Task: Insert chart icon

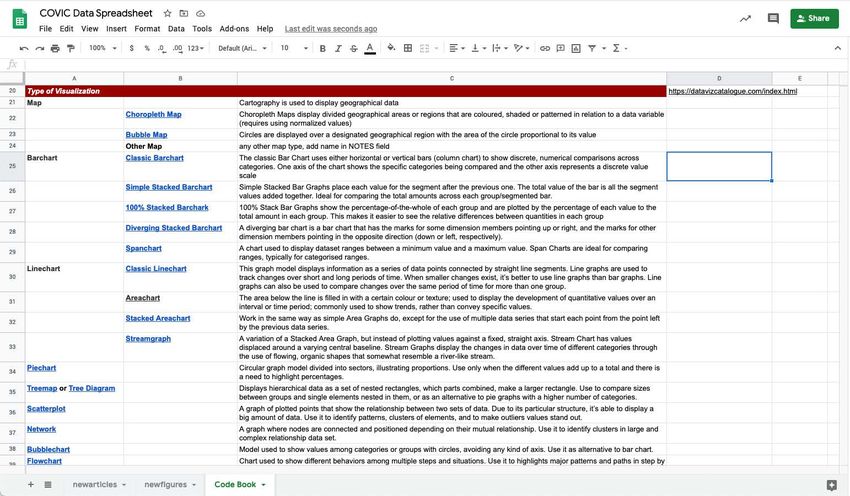Action: [x=576, y=48]
